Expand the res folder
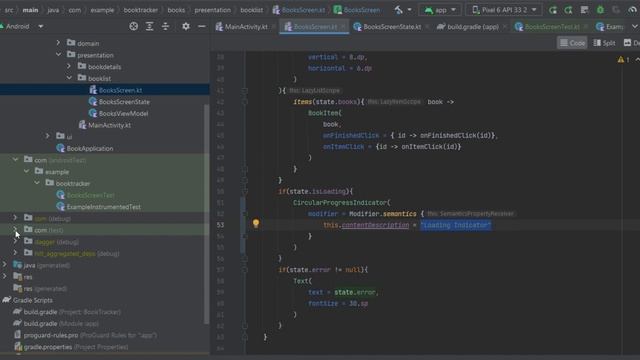This screenshot has height=360, width=640. 4,276
